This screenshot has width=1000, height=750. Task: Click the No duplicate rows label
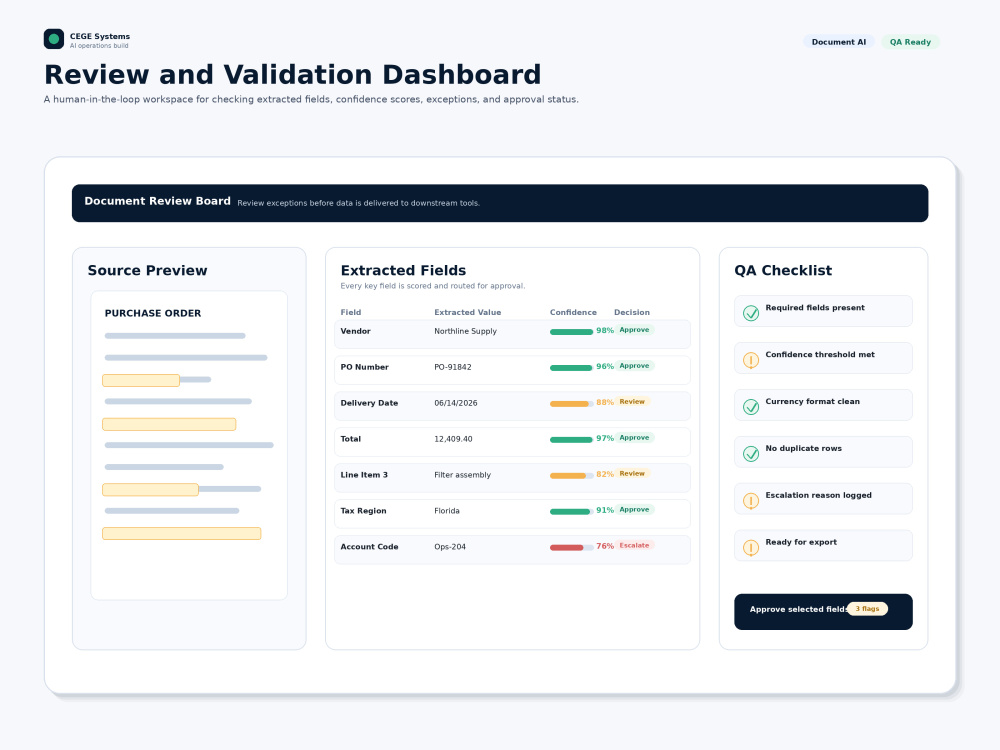[x=804, y=448]
